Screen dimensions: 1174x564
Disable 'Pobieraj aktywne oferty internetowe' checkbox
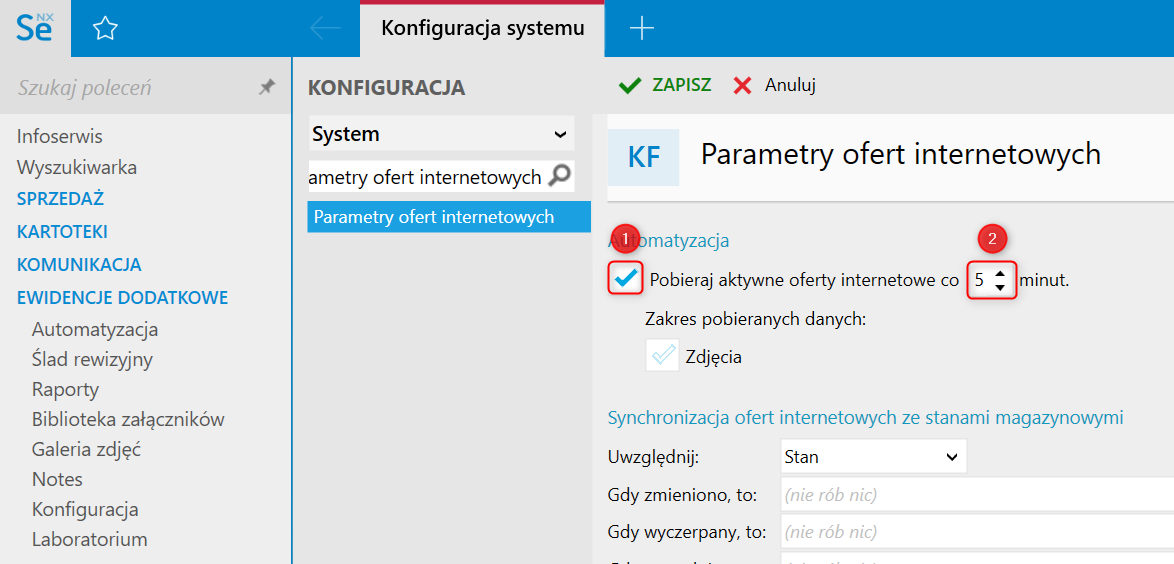pyautogui.click(x=626, y=280)
